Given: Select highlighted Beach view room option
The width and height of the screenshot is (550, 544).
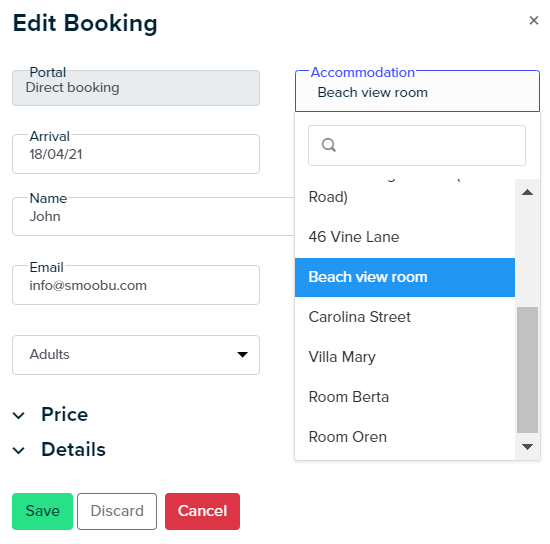Looking at the screenshot, I should (x=405, y=277).
